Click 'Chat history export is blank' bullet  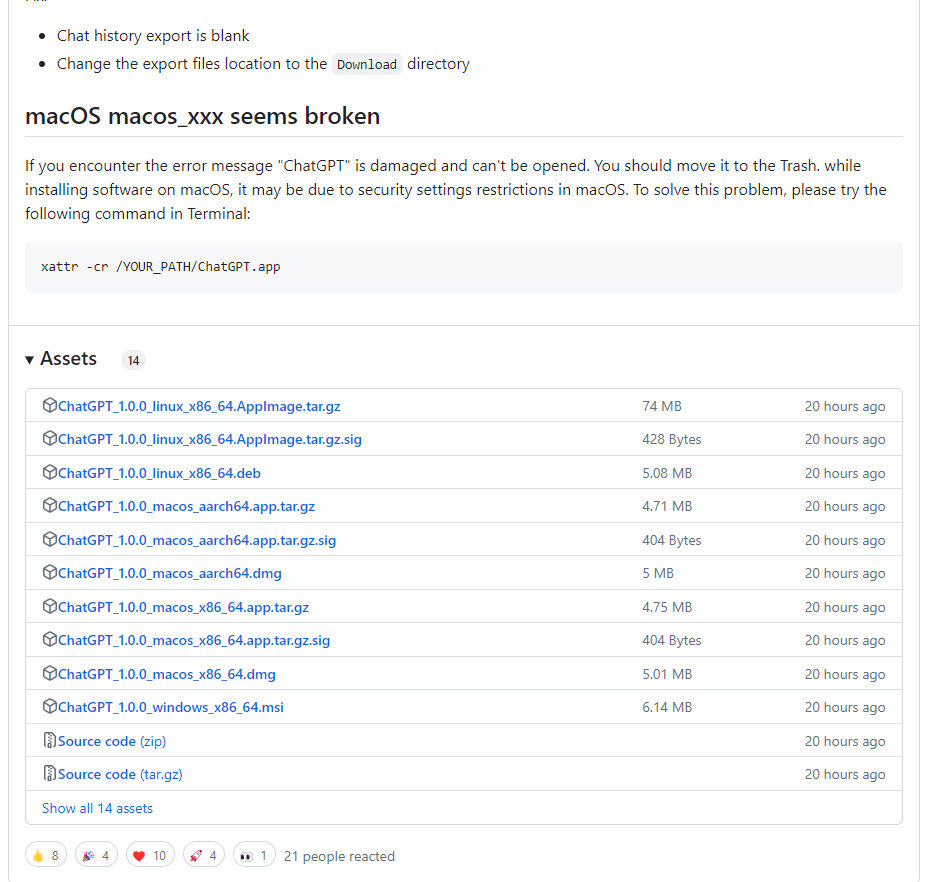tap(153, 36)
